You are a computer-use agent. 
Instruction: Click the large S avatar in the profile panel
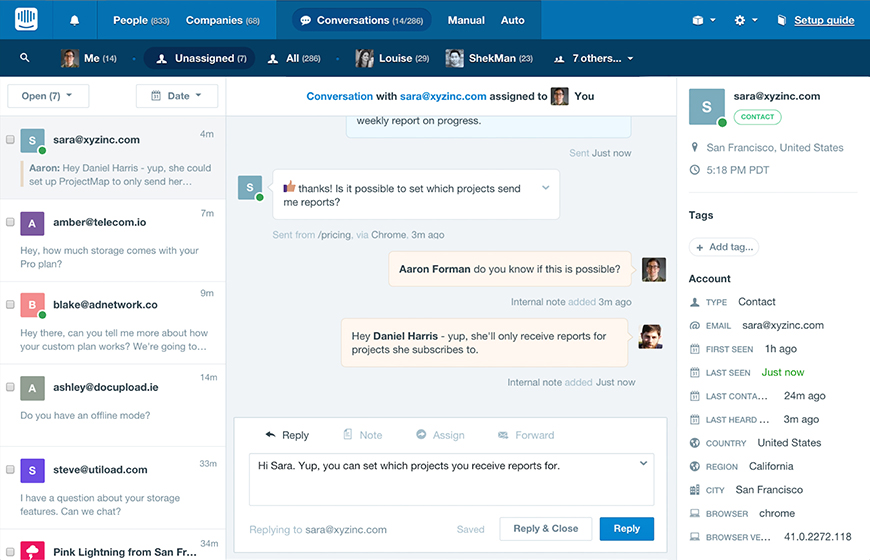[x=706, y=107]
